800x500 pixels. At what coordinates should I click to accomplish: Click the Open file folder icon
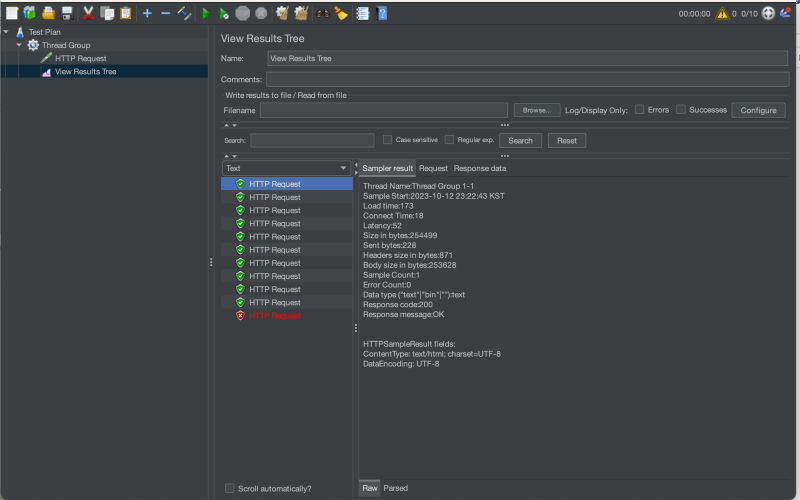(x=48, y=13)
